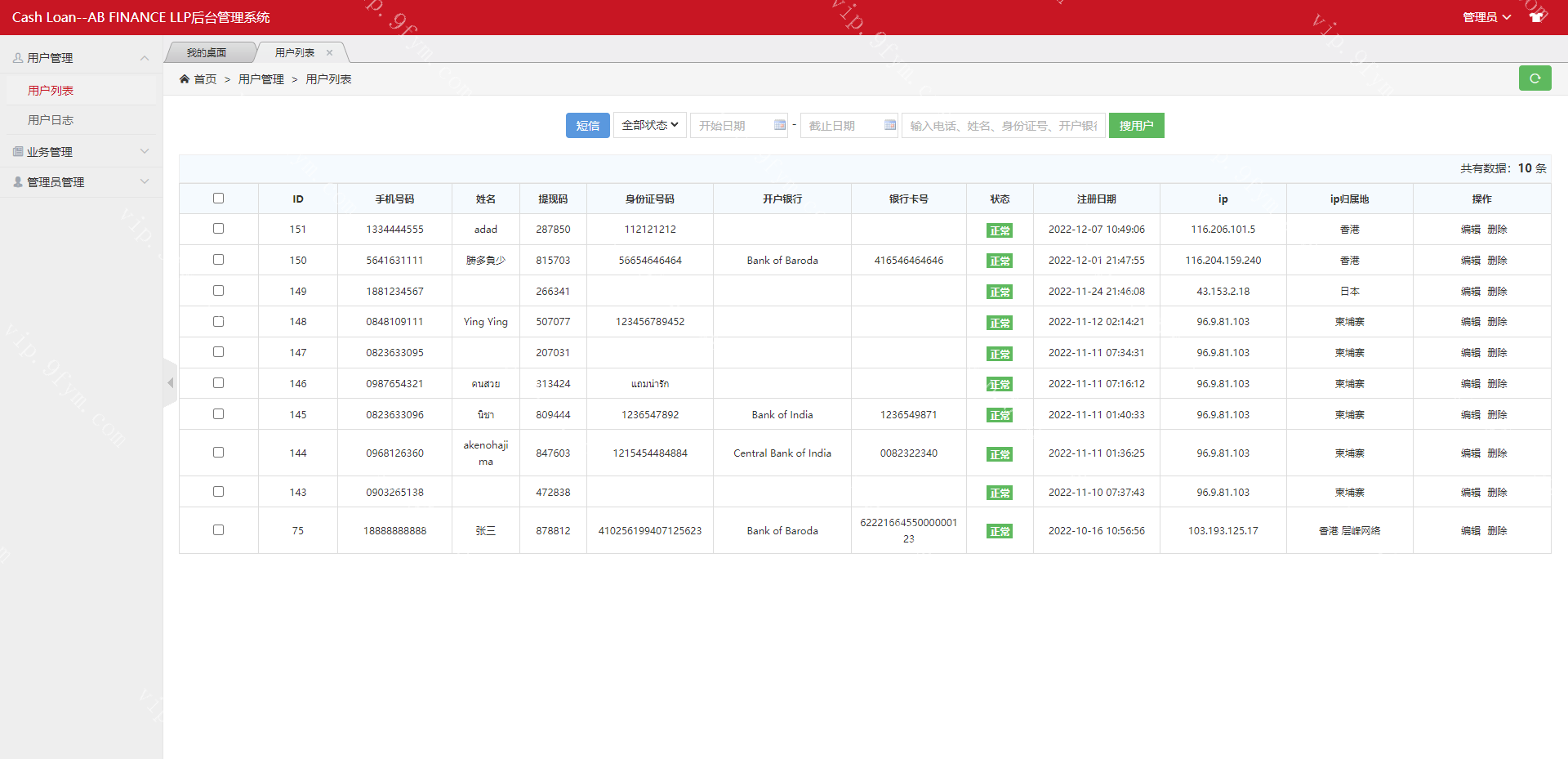Open the 全部状态 status dropdown
Viewport: 1568px width, 759px height.
pyautogui.click(x=649, y=125)
